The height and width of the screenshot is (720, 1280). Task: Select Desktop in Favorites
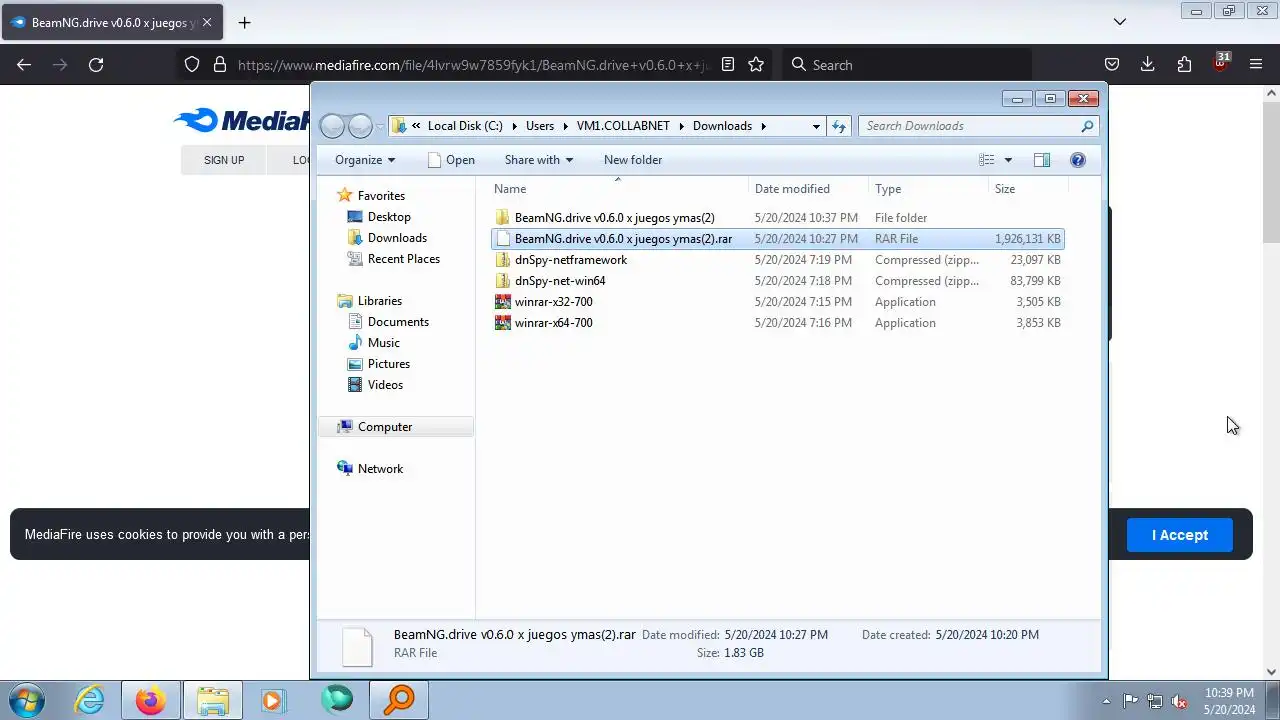(x=389, y=217)
